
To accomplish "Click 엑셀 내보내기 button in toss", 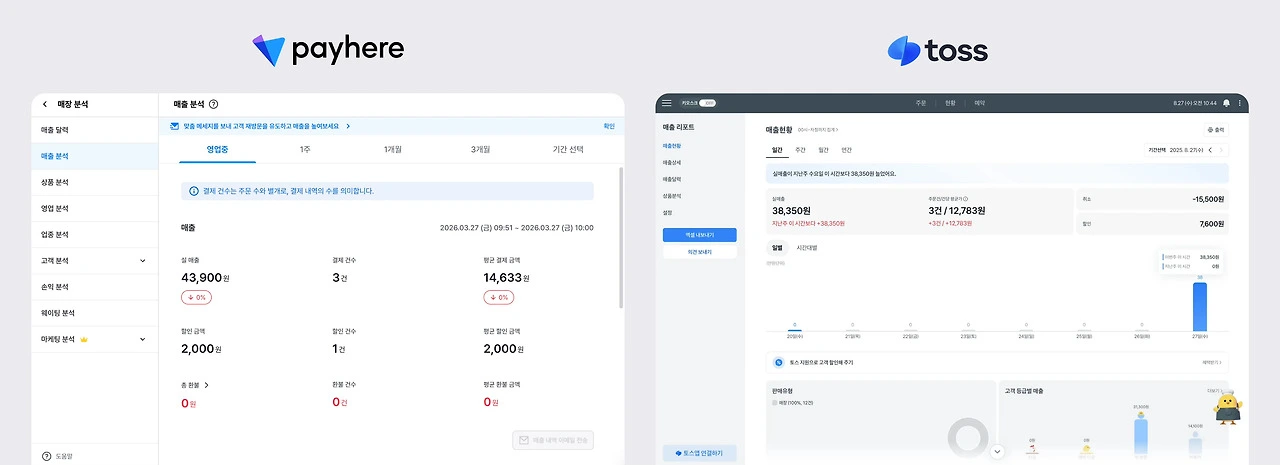I will (x=699, y=235).
